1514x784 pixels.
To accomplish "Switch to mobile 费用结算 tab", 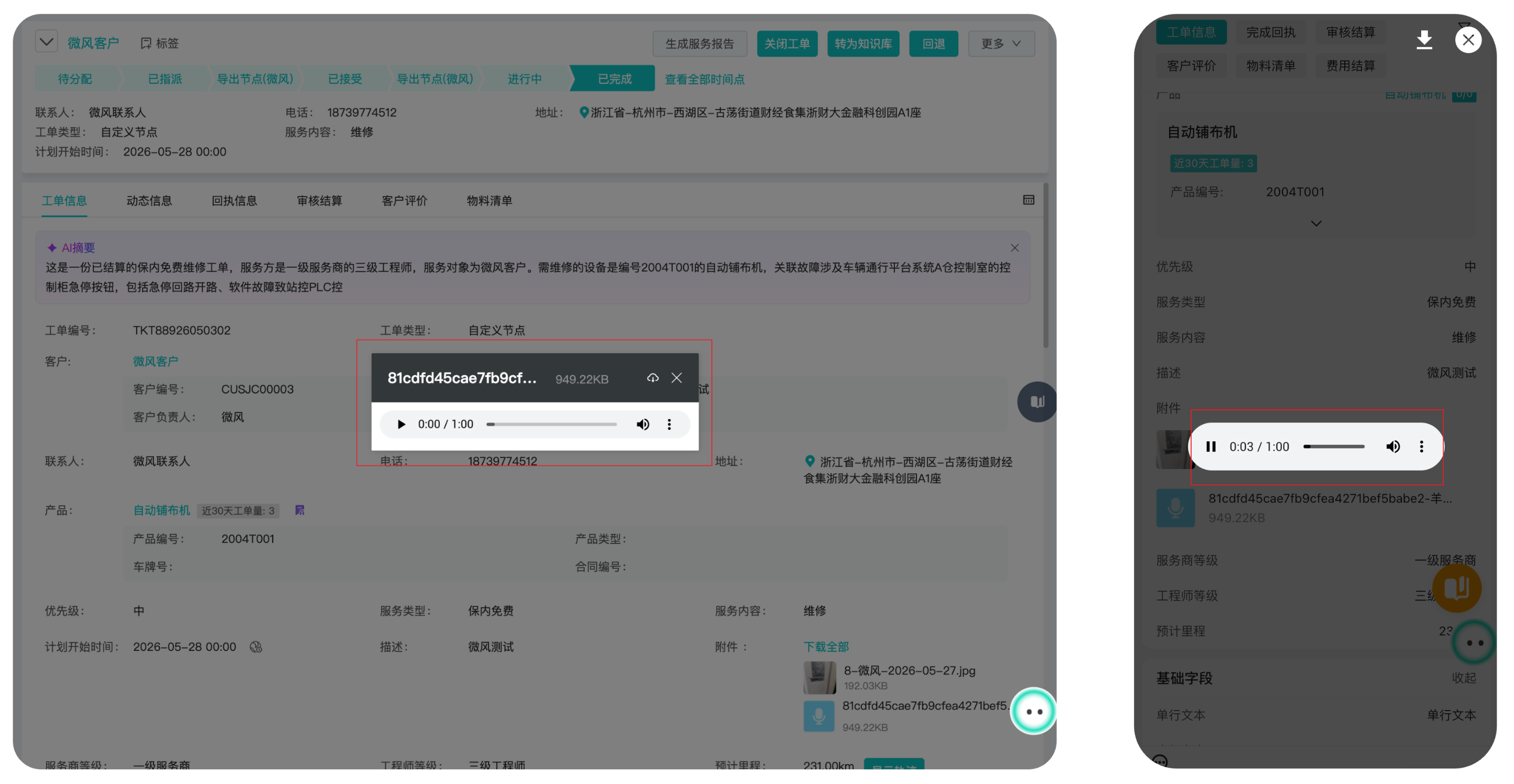I will [1350, 66].
